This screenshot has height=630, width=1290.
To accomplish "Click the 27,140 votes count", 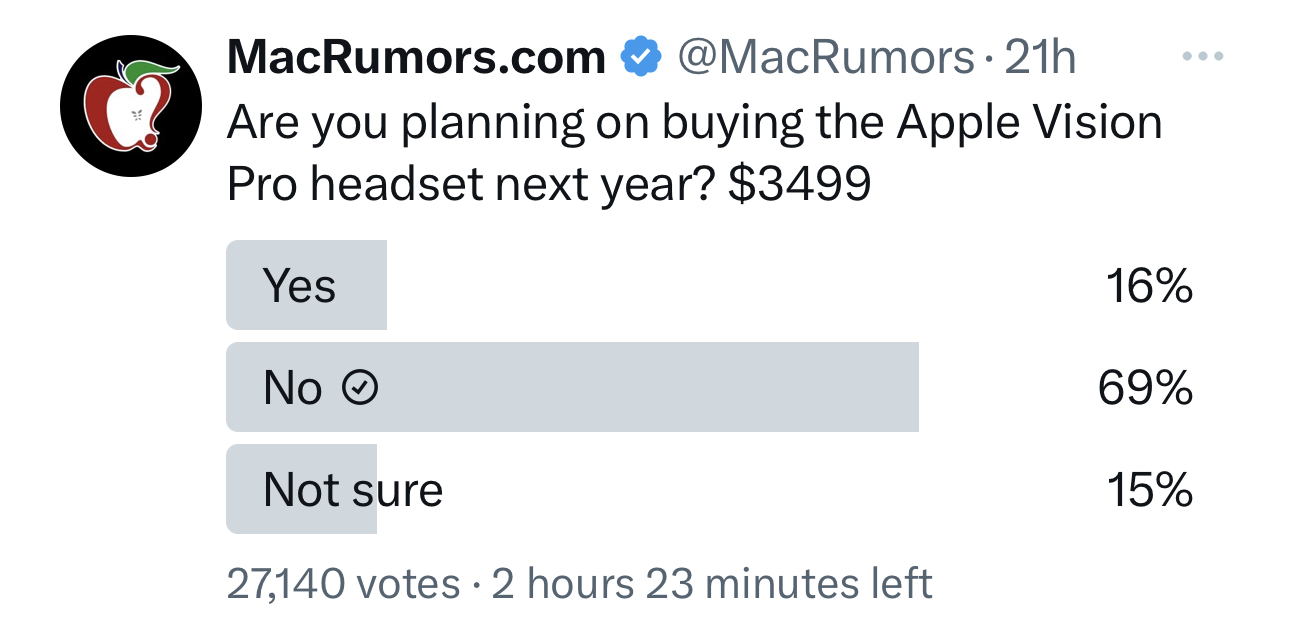I will point(344,584).
